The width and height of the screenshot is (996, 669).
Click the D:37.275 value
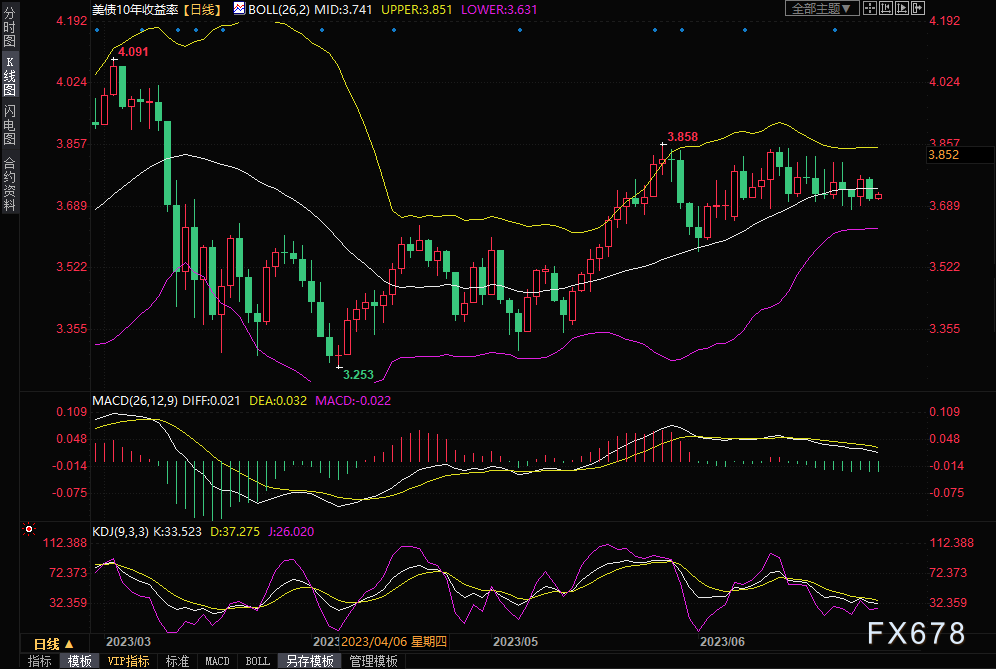[x=235, y=532]
